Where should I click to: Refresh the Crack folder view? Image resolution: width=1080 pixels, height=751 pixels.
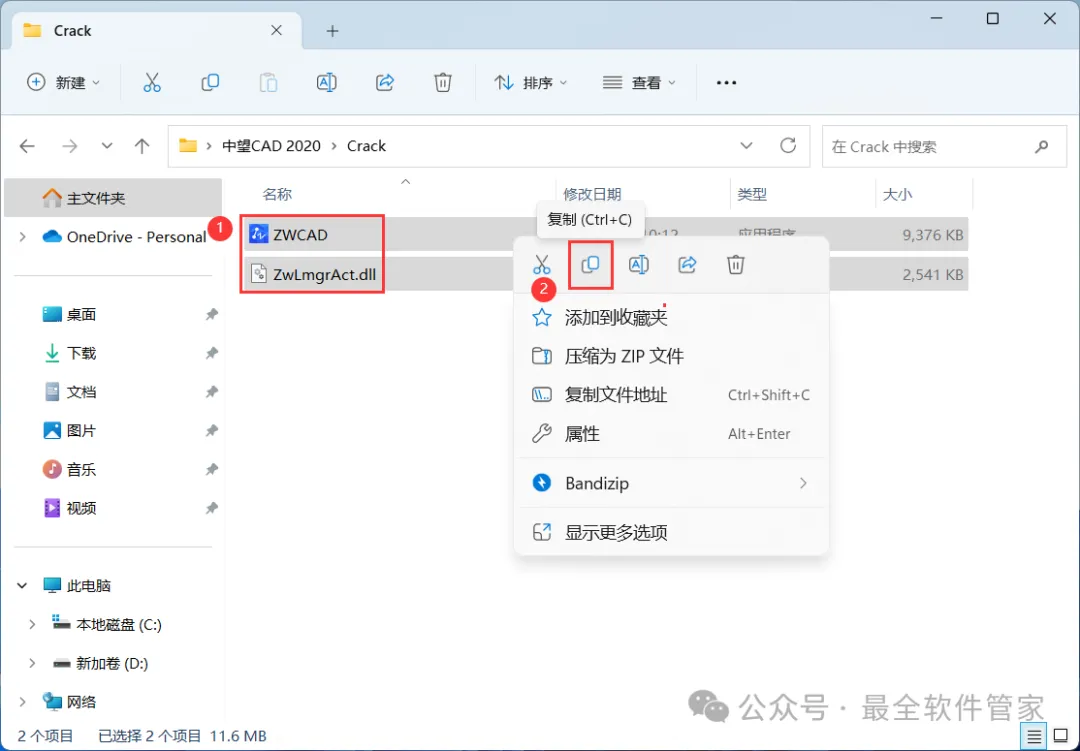coord(788,145)
